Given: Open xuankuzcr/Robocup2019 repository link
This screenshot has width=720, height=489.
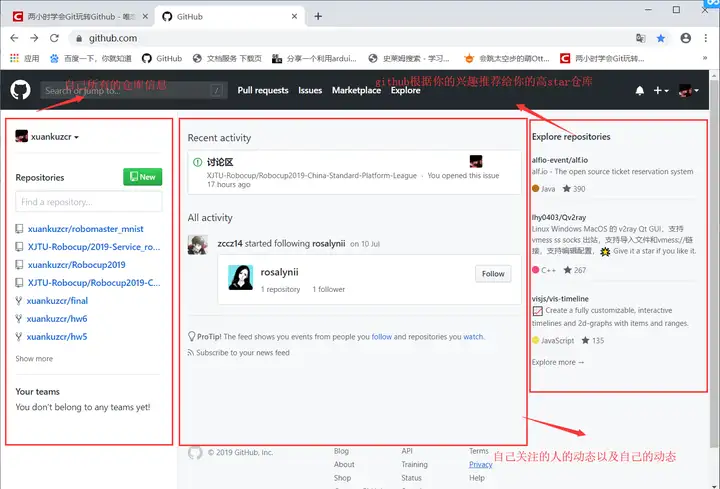Looking at the screenshot, I should pyautogui.click(x=76, y=264).
